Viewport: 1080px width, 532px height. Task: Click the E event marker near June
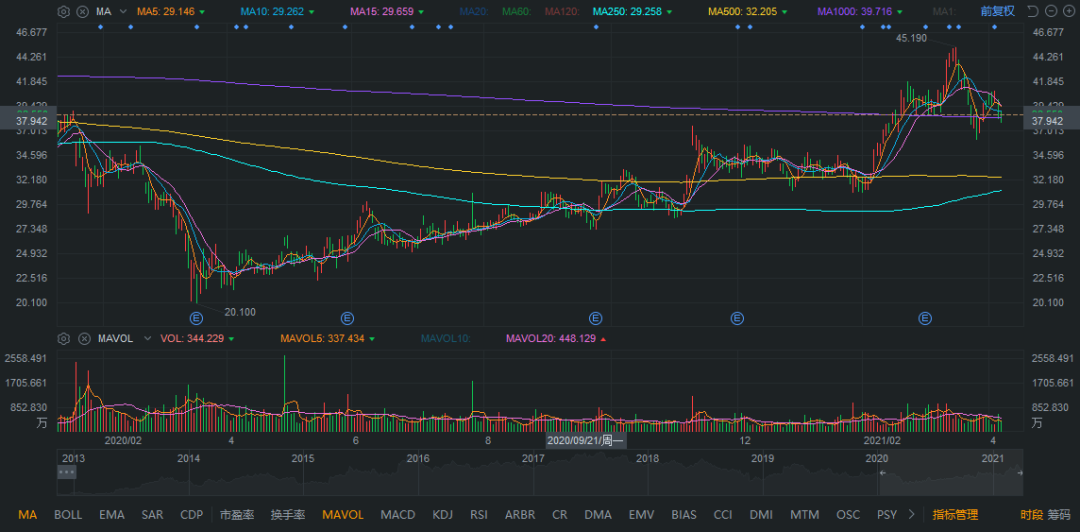347,318
